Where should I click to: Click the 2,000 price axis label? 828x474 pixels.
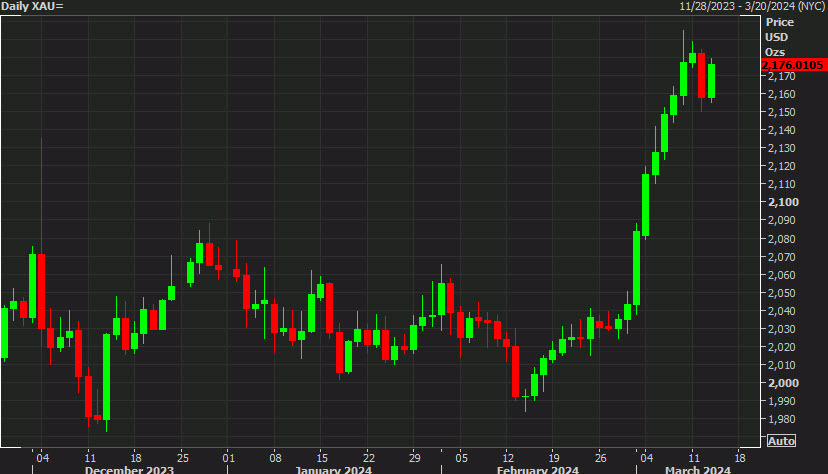pos(783,383)
